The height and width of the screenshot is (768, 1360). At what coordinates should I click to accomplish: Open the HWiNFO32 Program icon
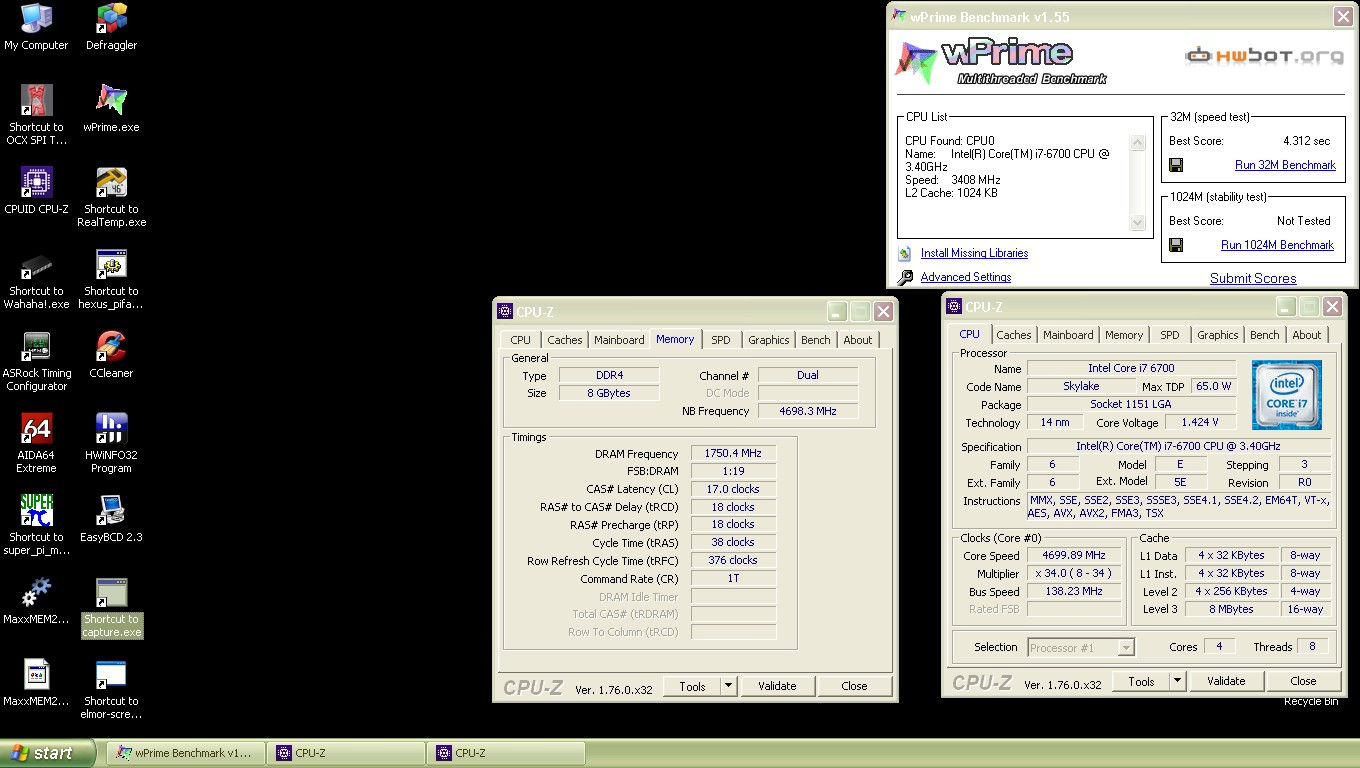point(111,428)
